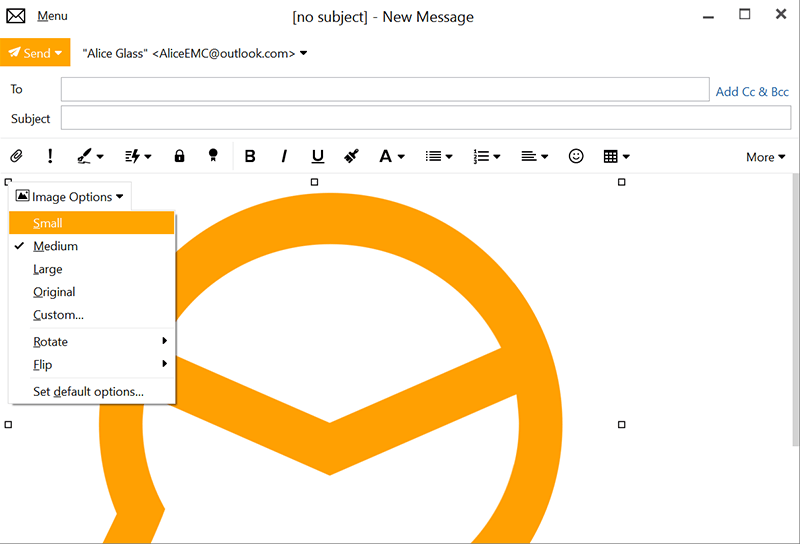Maximize the New Message window
Screen dimensions: 800x544
[745, 14]
